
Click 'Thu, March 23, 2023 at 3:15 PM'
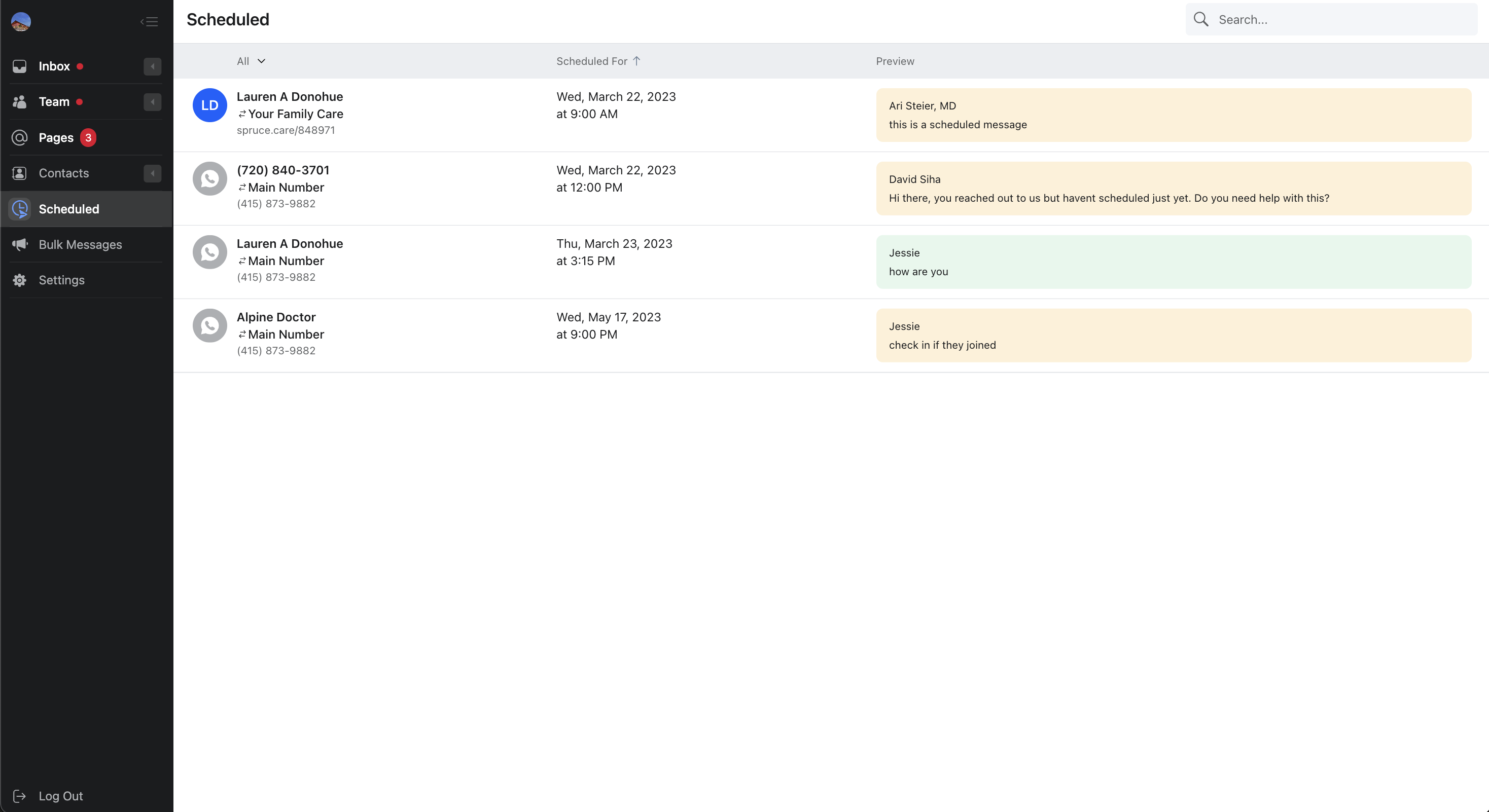[x=615, y=252]
